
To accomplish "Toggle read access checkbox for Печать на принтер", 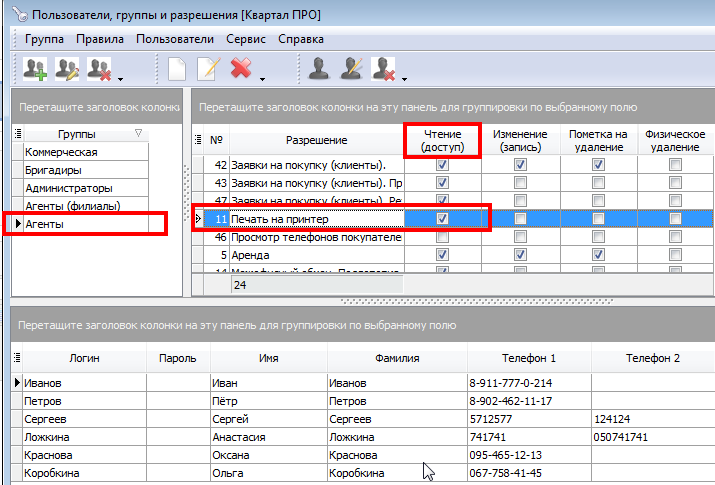I will 443,218.
